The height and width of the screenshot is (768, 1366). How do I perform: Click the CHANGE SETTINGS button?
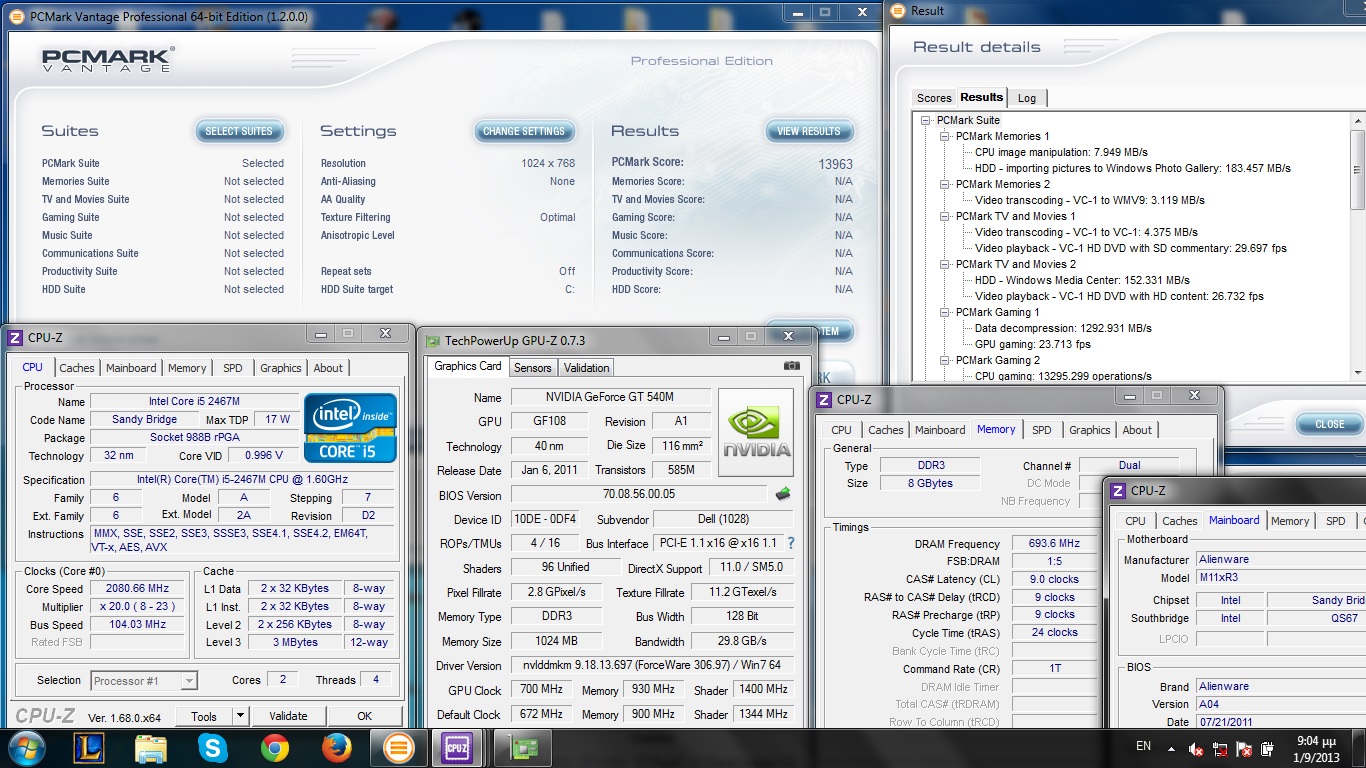click(x=524, y=131)
